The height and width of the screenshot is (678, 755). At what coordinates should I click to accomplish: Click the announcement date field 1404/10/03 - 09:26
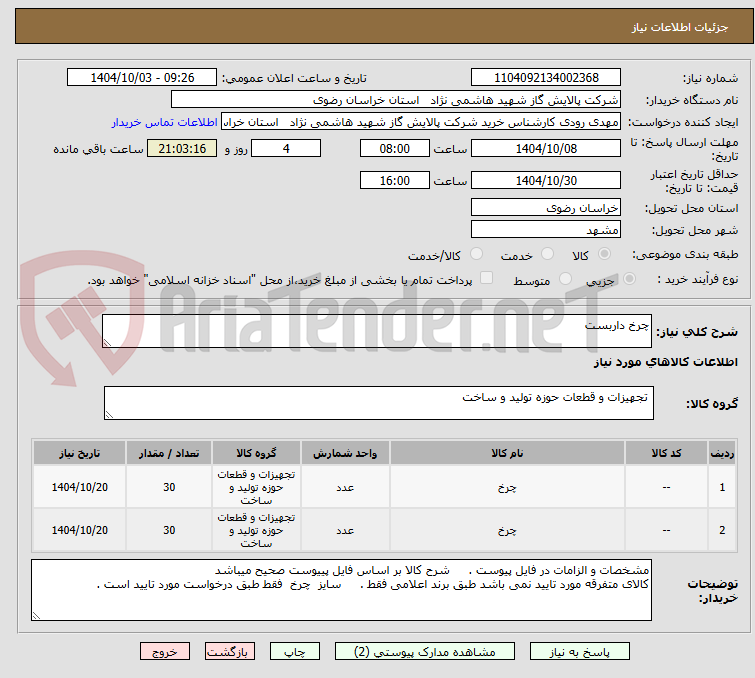click(x=142, y=78)
